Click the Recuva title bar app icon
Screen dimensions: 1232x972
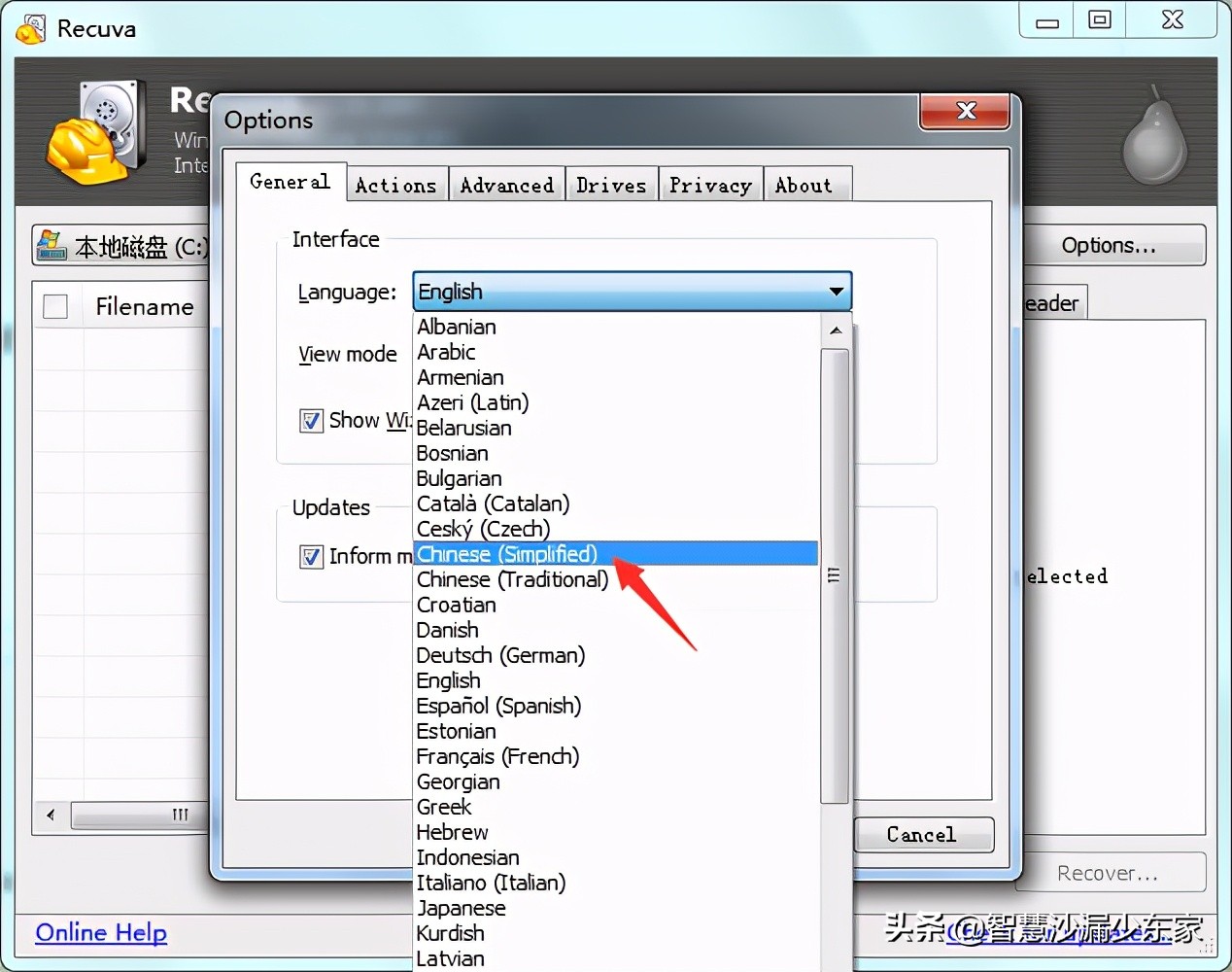click(30, 28)
